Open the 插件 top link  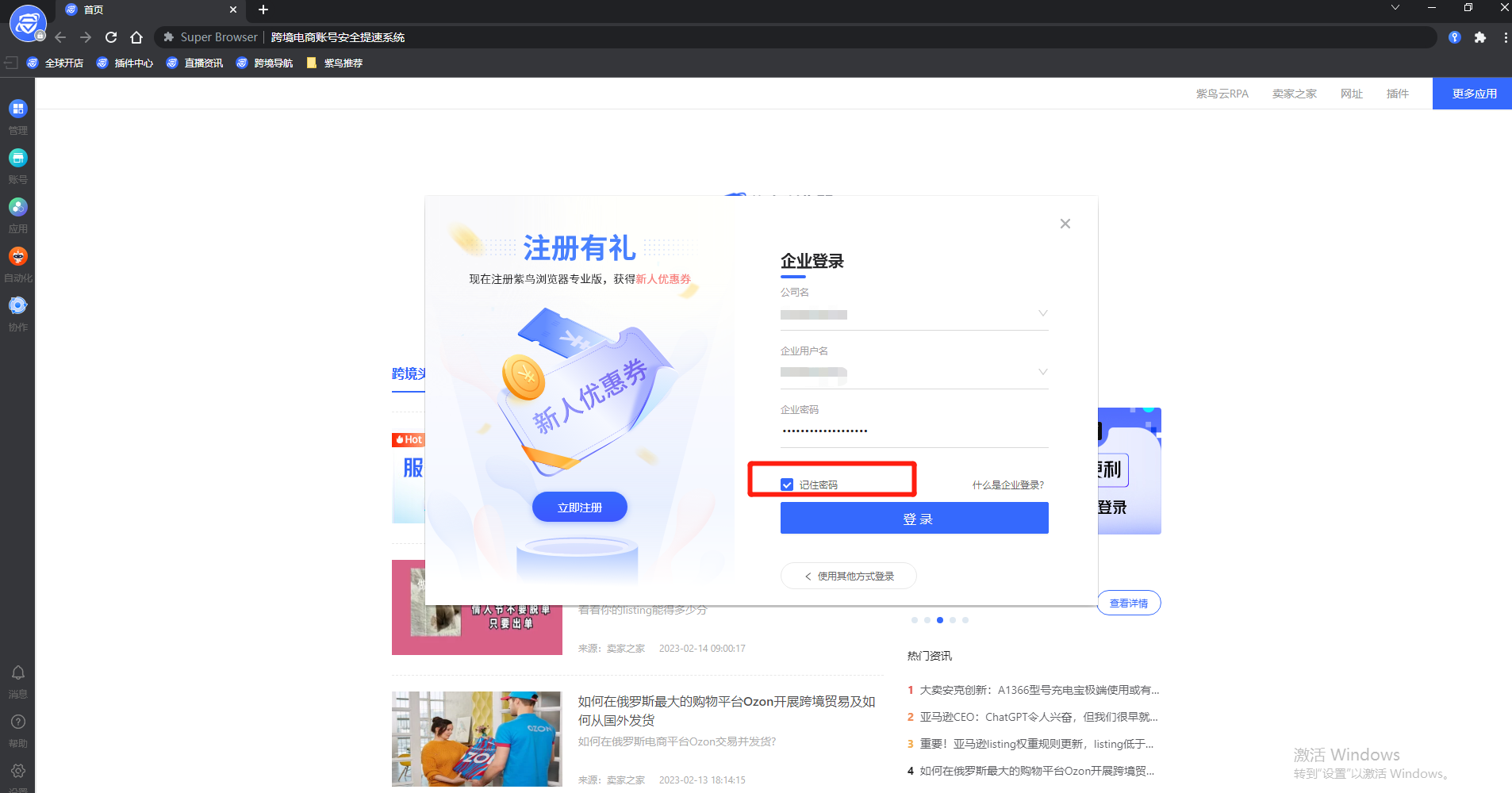point(1398,94)
